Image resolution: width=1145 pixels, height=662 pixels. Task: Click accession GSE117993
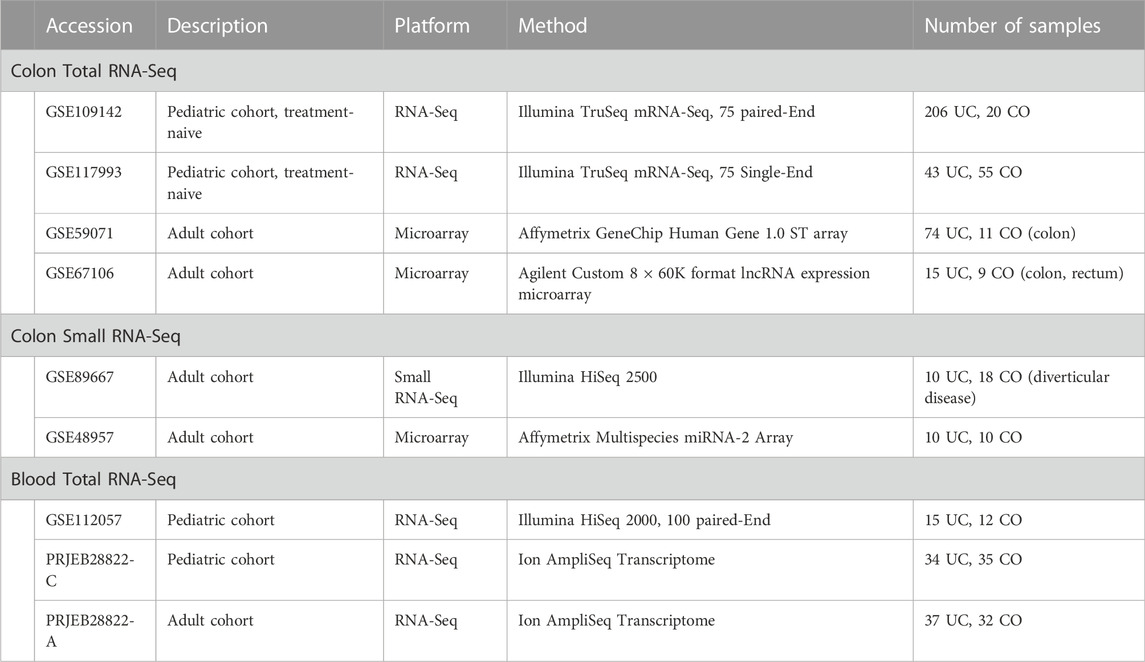point(84,172)
